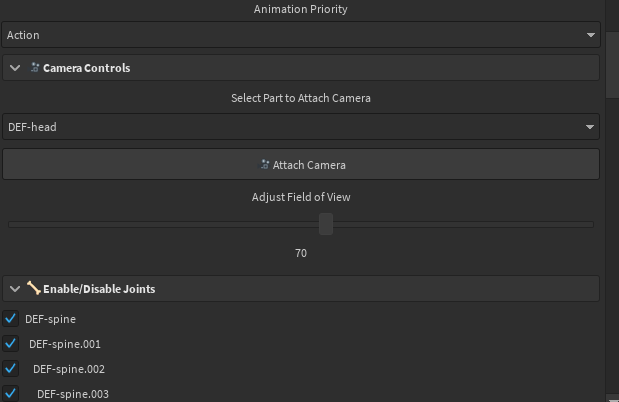619x402 pixels.
Task: Click the DEF-head dropdown arrow
Action: (590, 127)
